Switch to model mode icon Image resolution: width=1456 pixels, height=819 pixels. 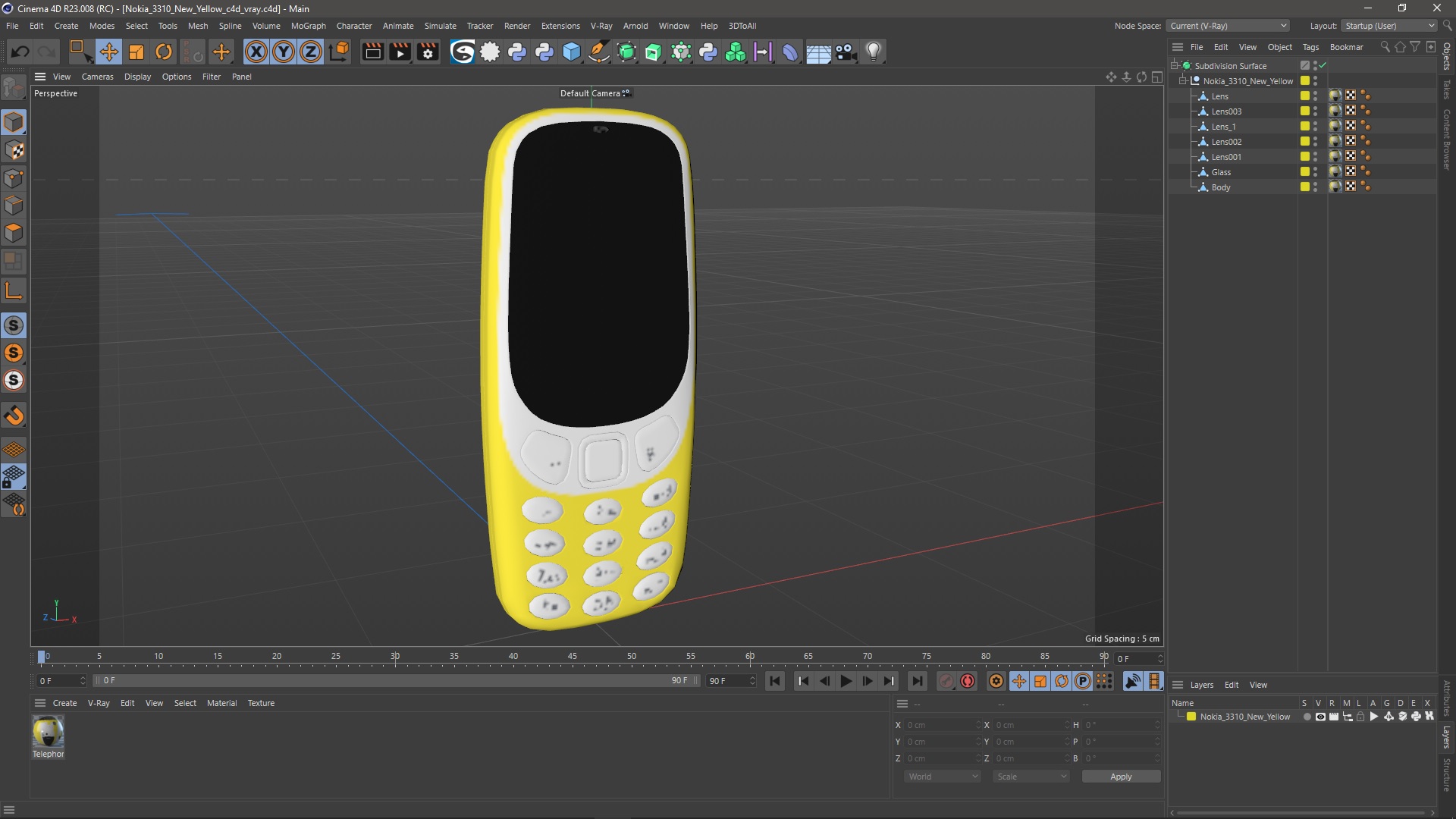[14, 122]
